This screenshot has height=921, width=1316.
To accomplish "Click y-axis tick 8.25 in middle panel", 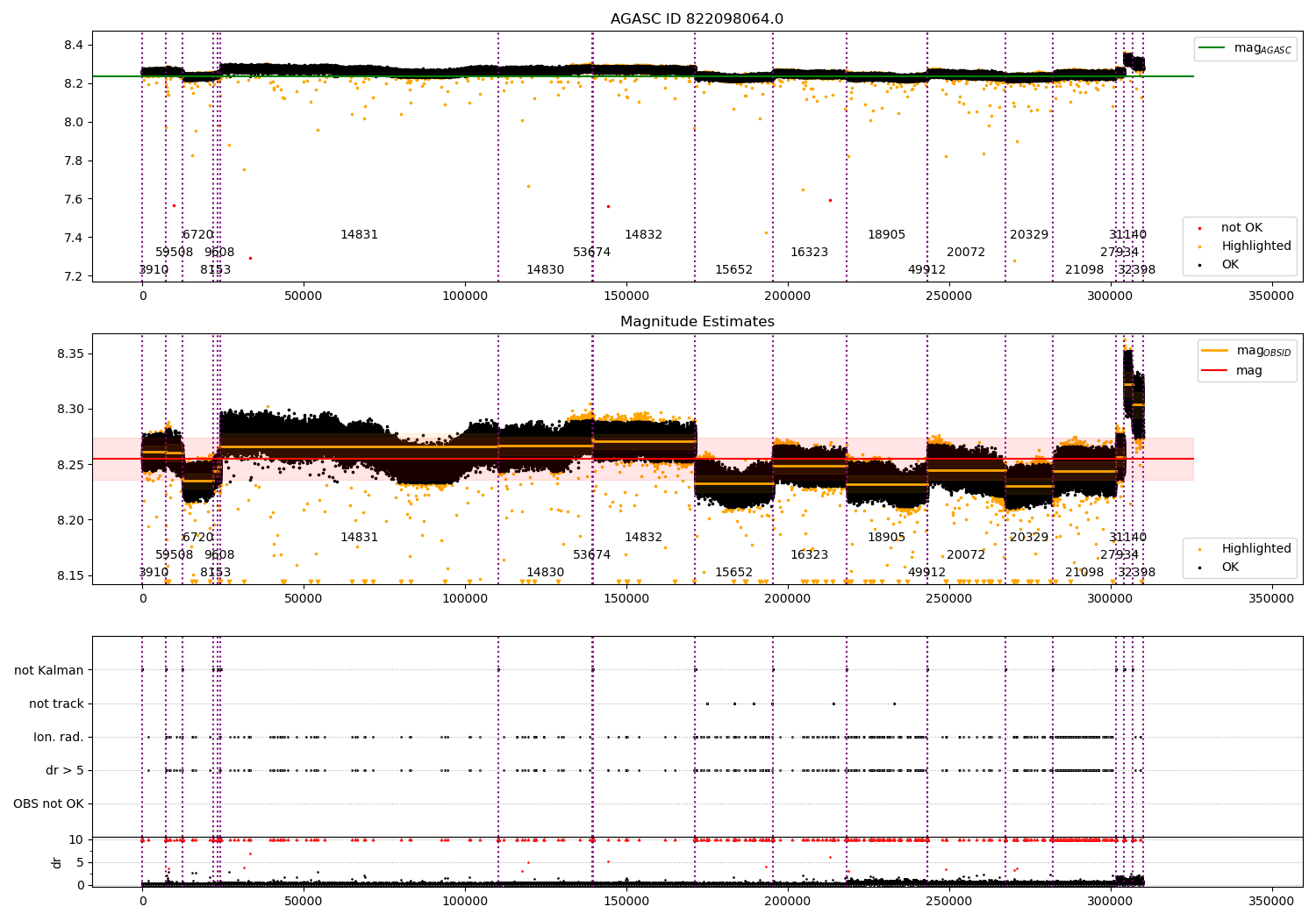I will click(71, 465).
